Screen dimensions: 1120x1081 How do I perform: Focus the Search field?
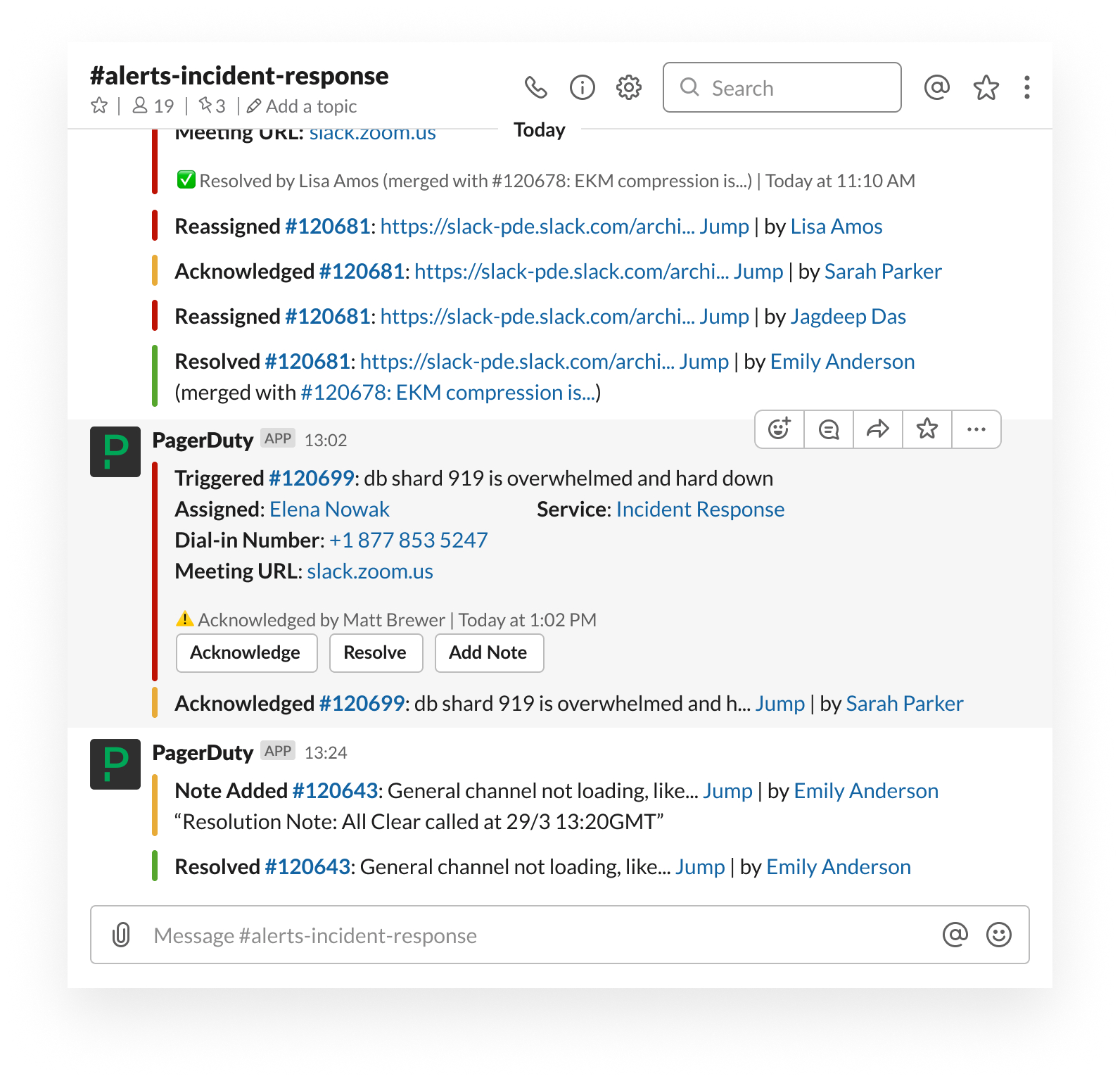(x=782, y=87)
